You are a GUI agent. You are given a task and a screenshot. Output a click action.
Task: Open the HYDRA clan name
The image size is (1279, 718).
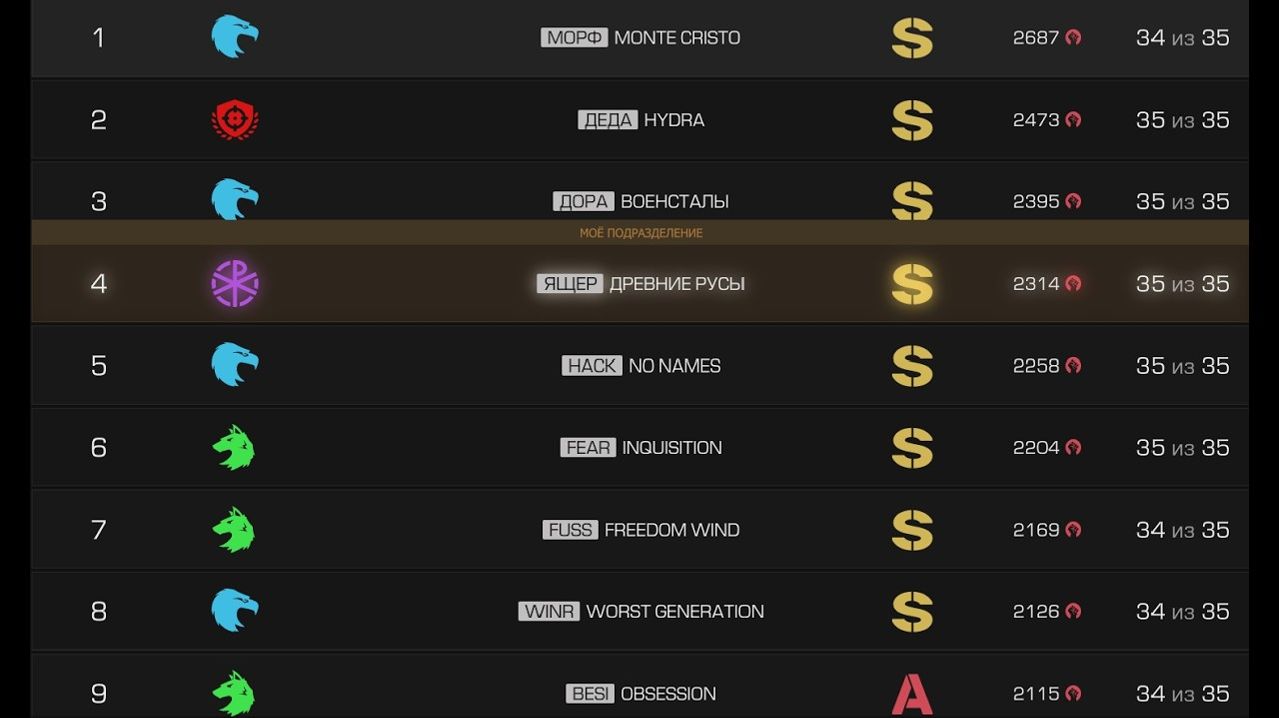[674, 120]
